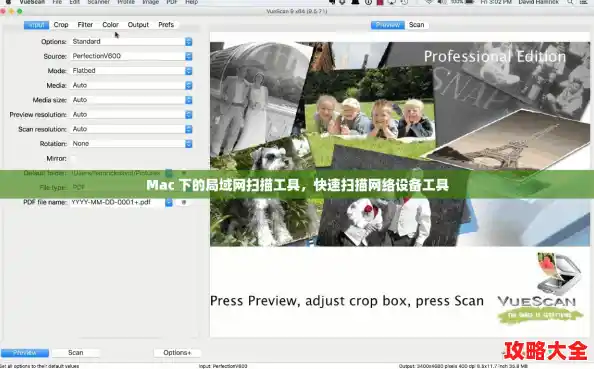Click 'Set all options to their default values' hint
Viewport: 594px width, 369px height.
point(40,366)
